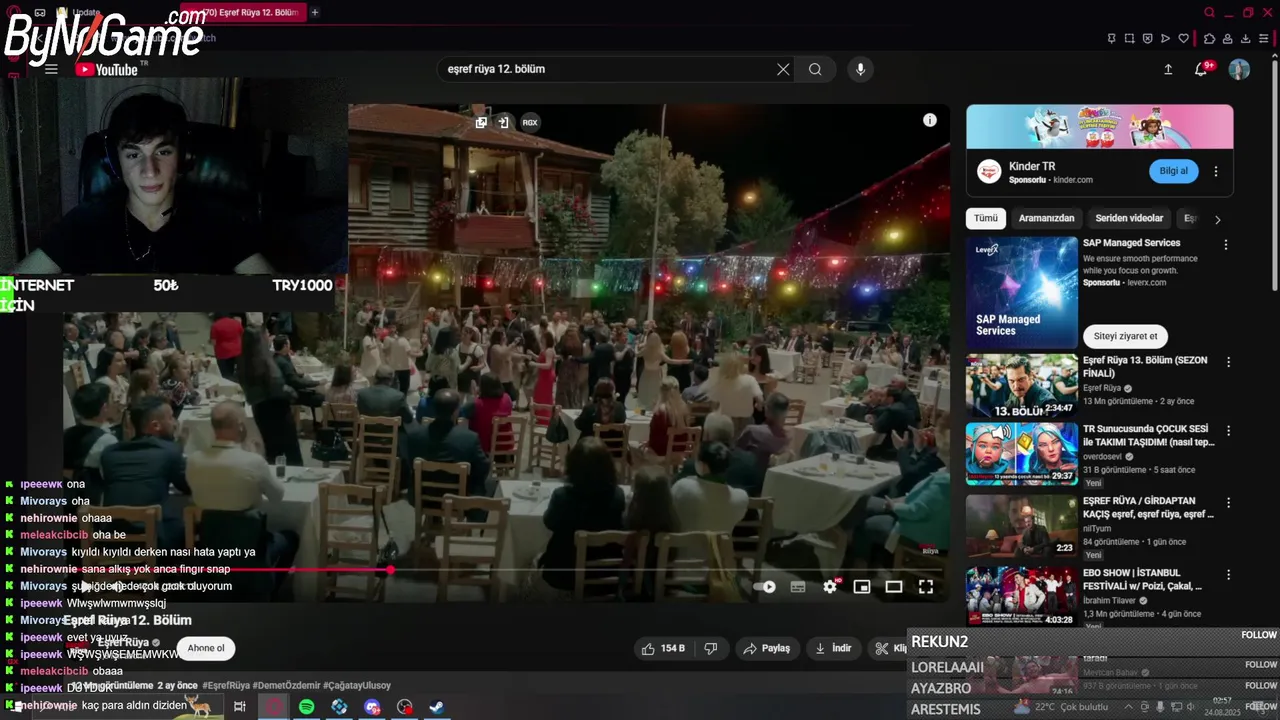Image resolution: width=1280 pixels, height=720 pixels.
Task: Show more filter chips with right chevron
Action: [1217, 219]
